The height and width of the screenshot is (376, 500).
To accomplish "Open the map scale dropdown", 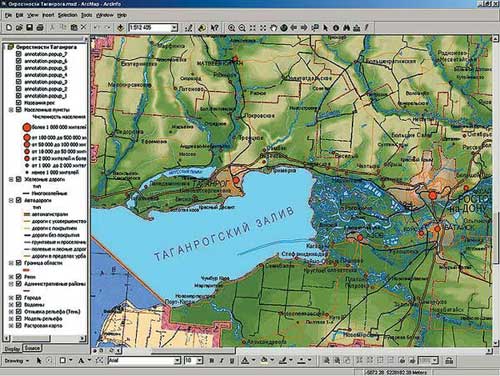I will pos(174,28).
